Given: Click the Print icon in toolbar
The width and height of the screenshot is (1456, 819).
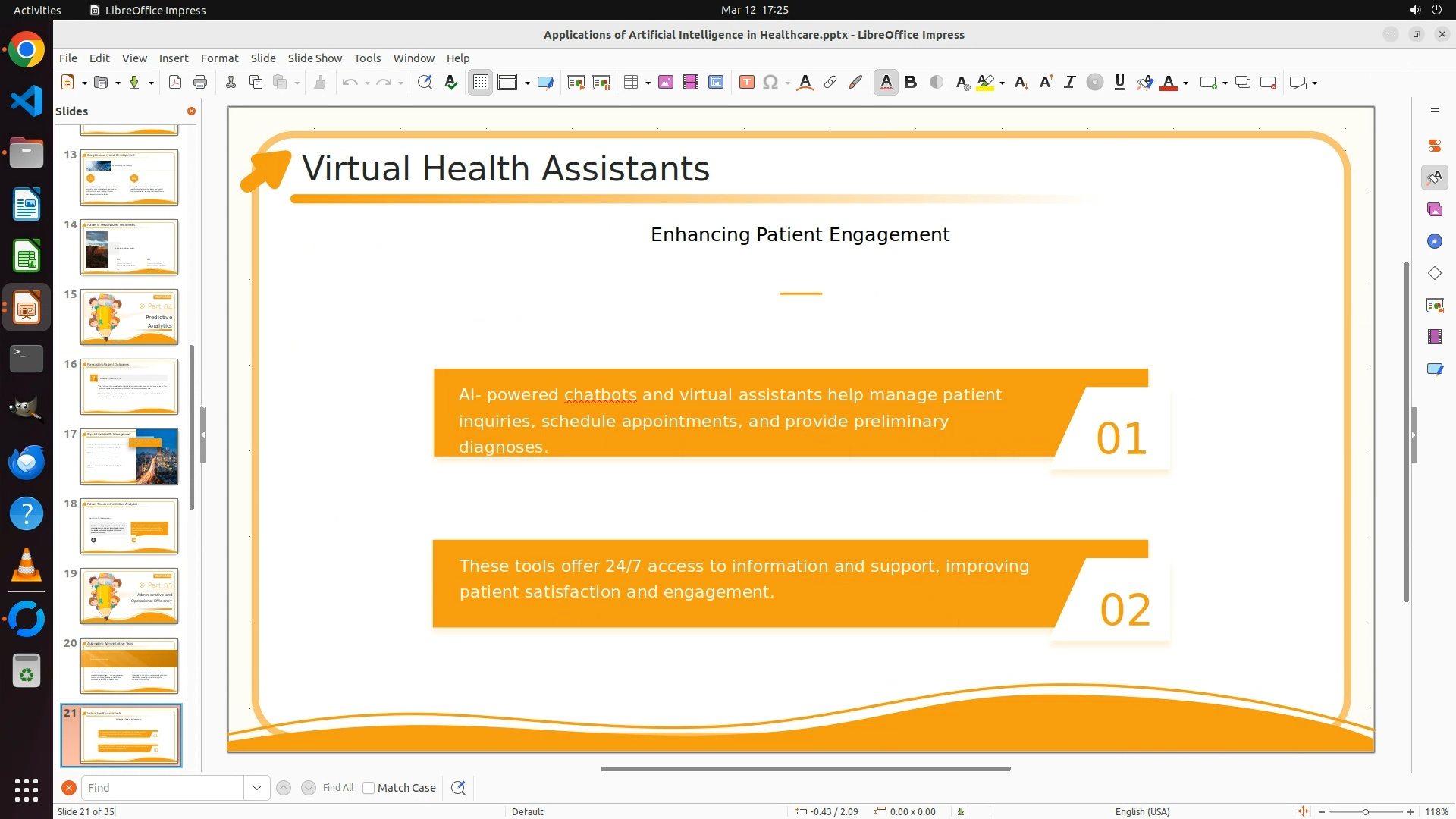Looking at the screenshot, I should click(x=200, y=83).
